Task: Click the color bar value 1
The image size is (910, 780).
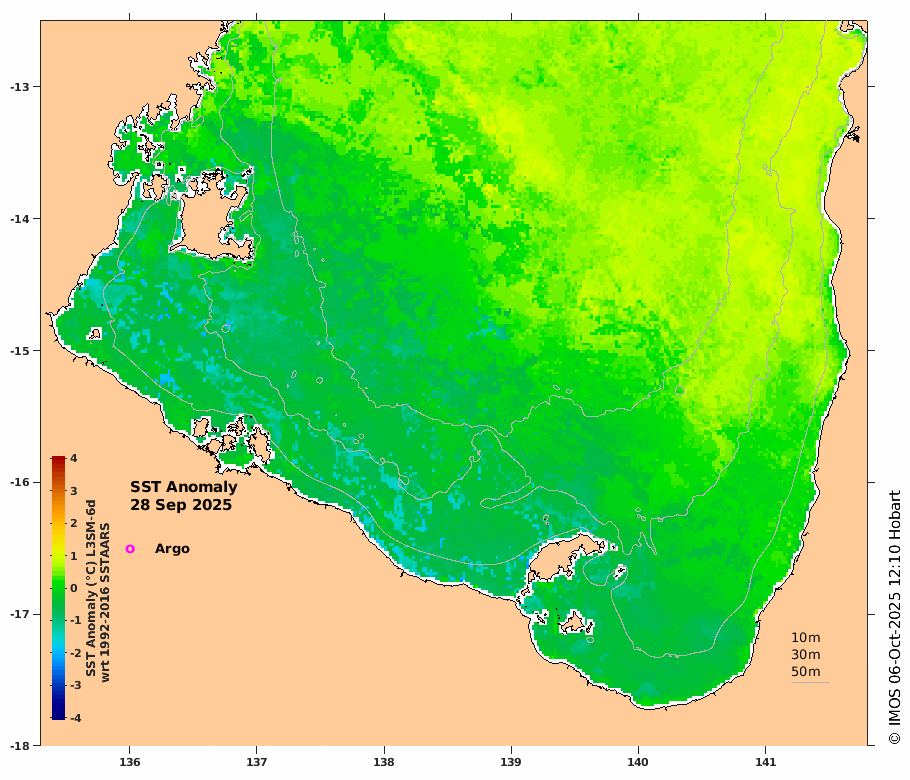Action: pyautogui.click(x=74, y=556)
